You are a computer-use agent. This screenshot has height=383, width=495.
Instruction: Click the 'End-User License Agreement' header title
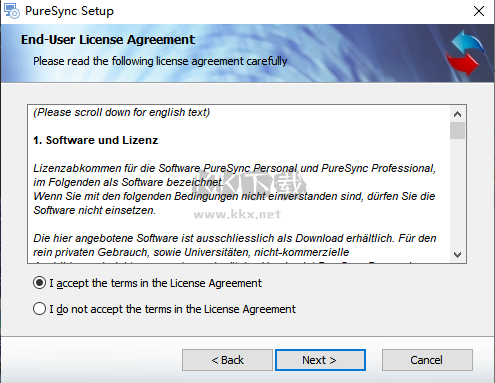pos(108,40)
